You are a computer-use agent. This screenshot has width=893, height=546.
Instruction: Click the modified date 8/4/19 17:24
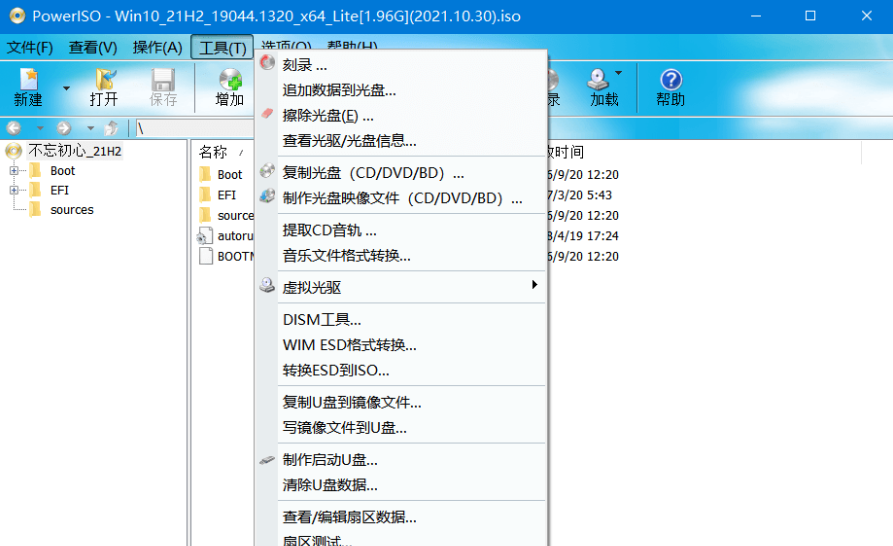(583, 236)
